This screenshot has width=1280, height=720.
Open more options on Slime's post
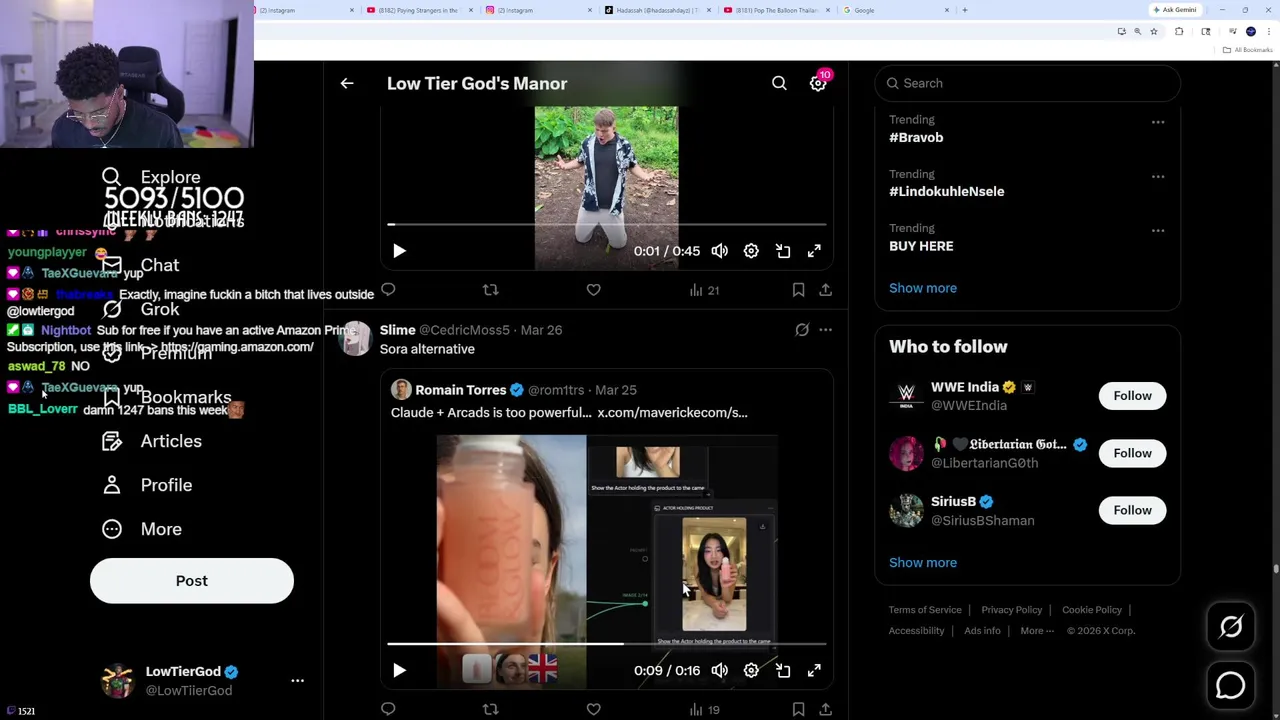[x=825, y=330]
